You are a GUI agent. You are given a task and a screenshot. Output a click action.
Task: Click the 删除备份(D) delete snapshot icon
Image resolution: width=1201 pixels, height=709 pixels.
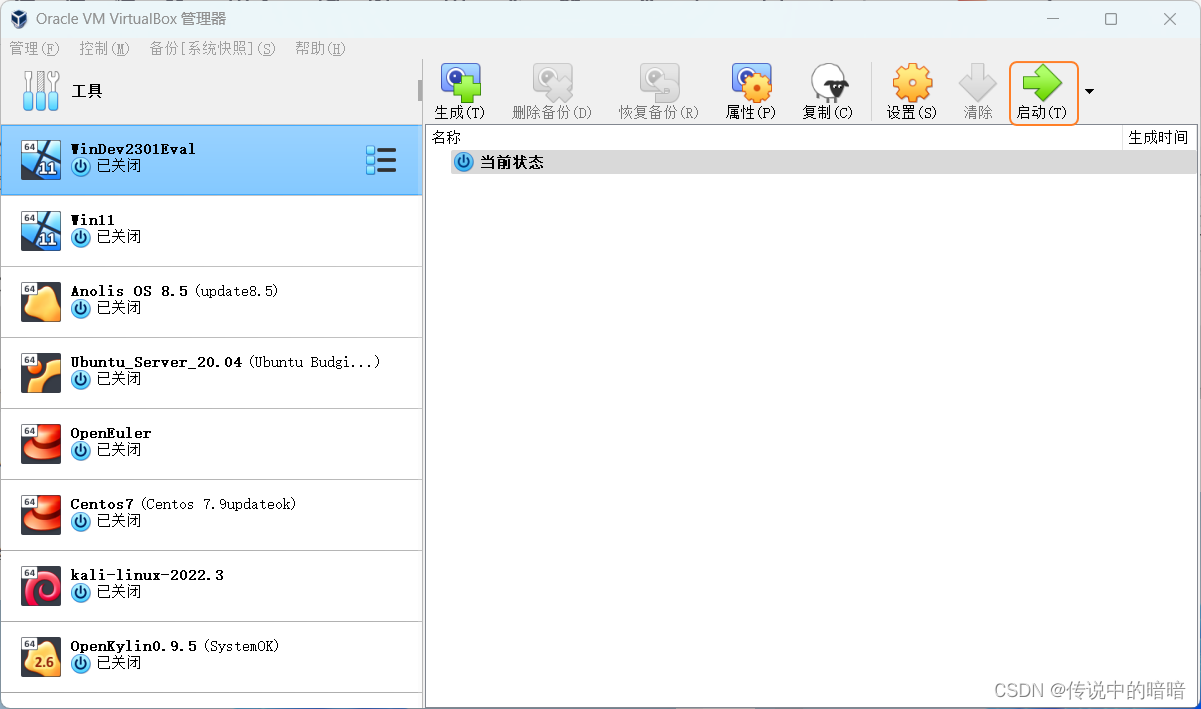click(552, 82)
